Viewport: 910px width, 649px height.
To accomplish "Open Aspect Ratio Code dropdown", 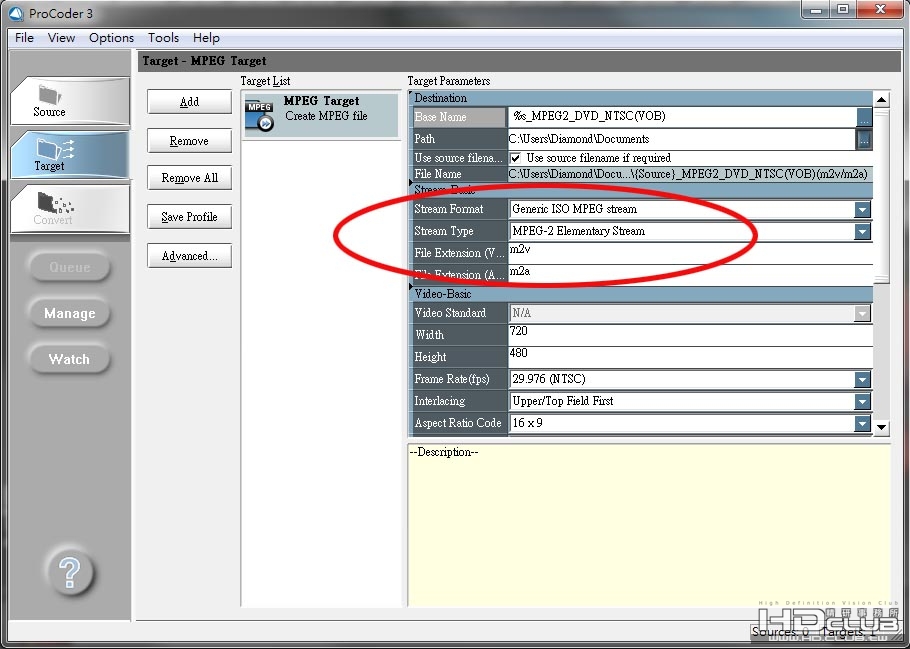I will [x=862, y=423].
